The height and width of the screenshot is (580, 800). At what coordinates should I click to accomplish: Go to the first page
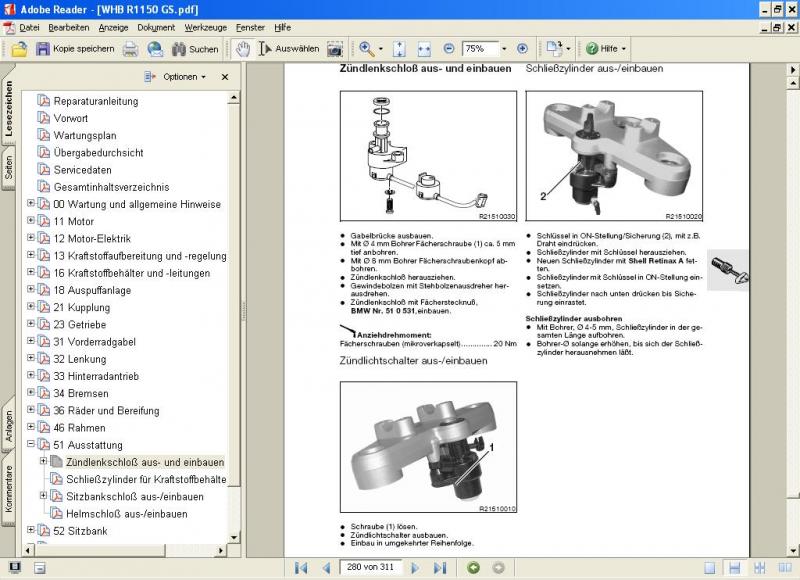pyautogui.click(x=301, y=568)
